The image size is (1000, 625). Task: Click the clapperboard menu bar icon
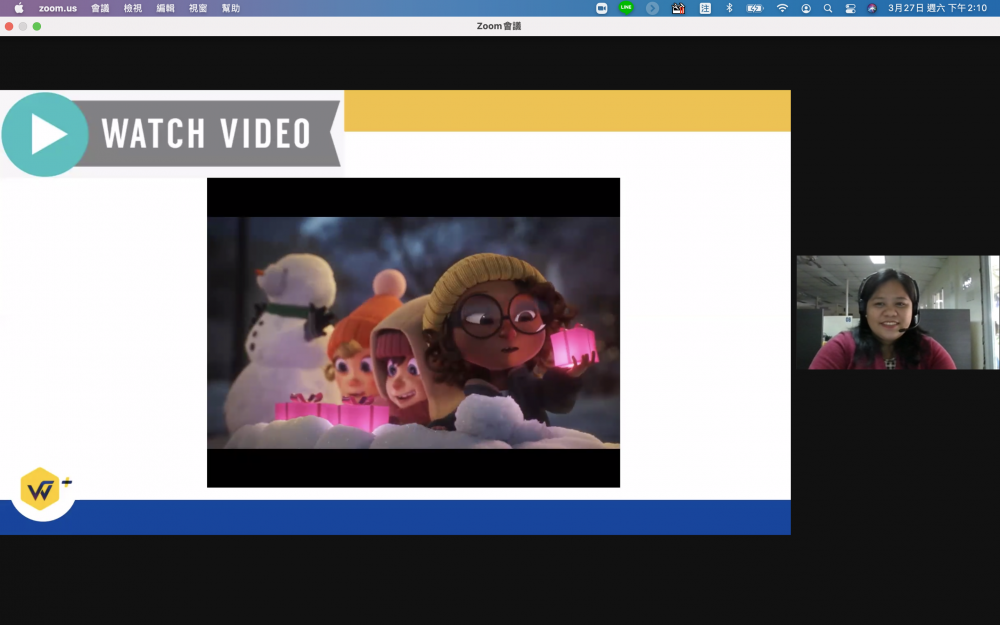tap(678, 8)
